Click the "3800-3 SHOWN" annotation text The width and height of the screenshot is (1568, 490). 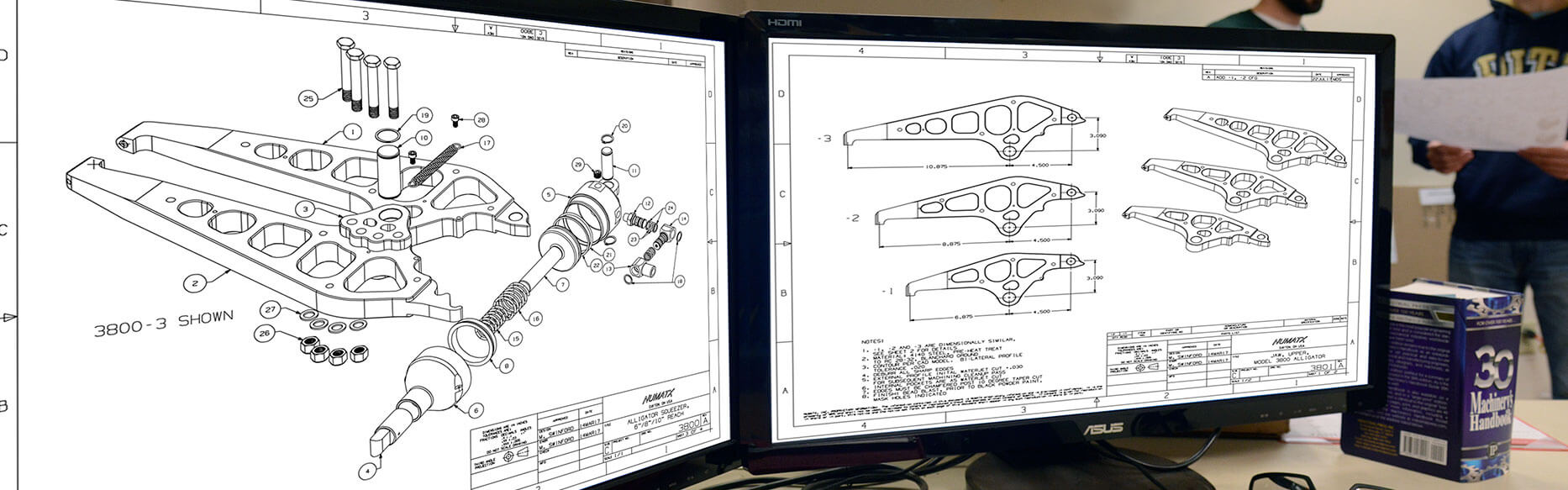pyautogui.click(x=163, y=323)
